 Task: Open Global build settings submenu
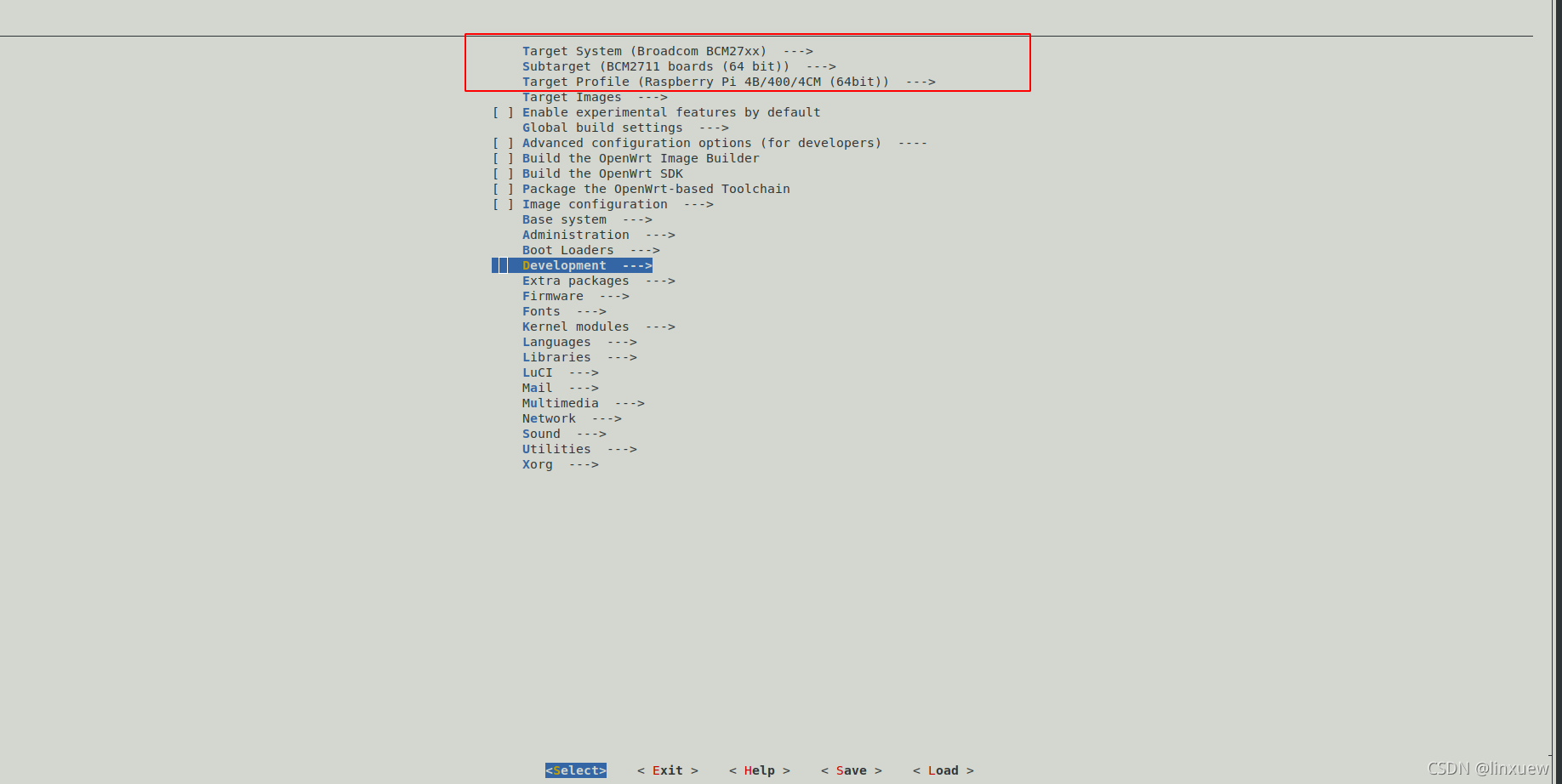click(625, 128)
